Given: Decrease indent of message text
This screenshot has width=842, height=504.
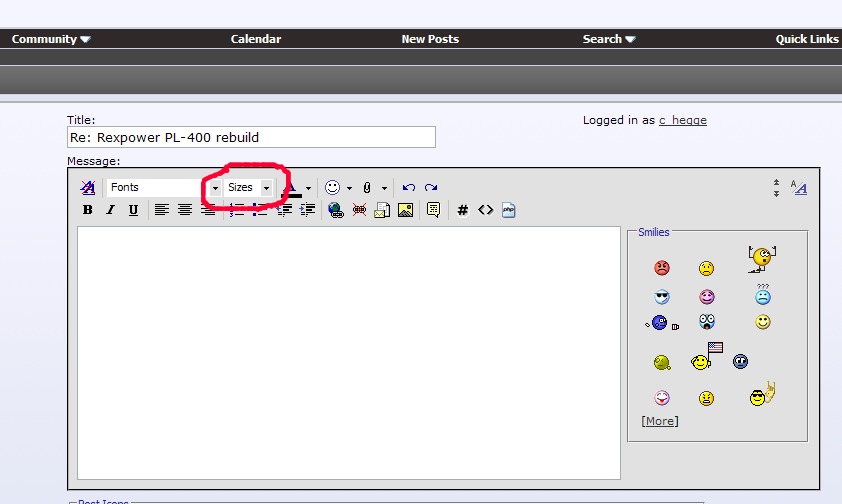Looking at the screenshot, I should tap(284, 210).
